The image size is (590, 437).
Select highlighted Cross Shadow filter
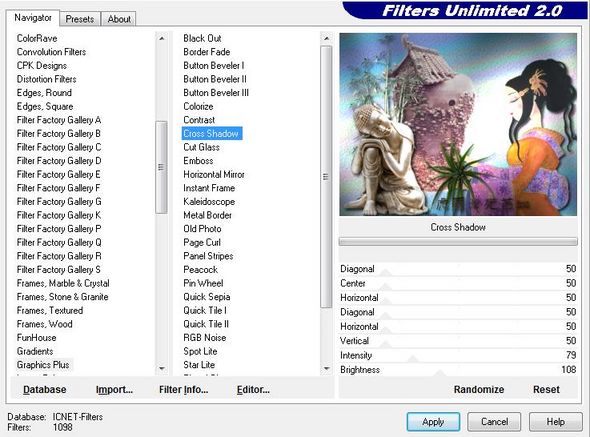pos(211,134)
